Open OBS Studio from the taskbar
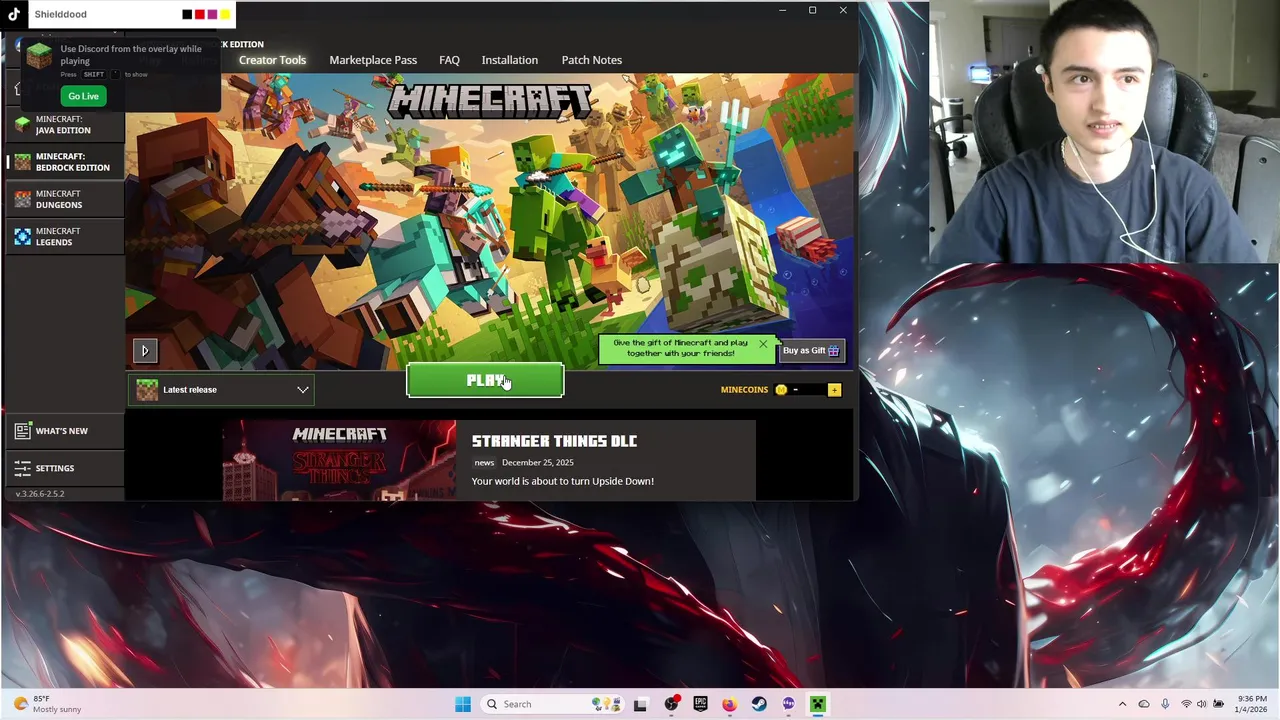Screen dimensions: 1280x720 click(x=671, y=704)
